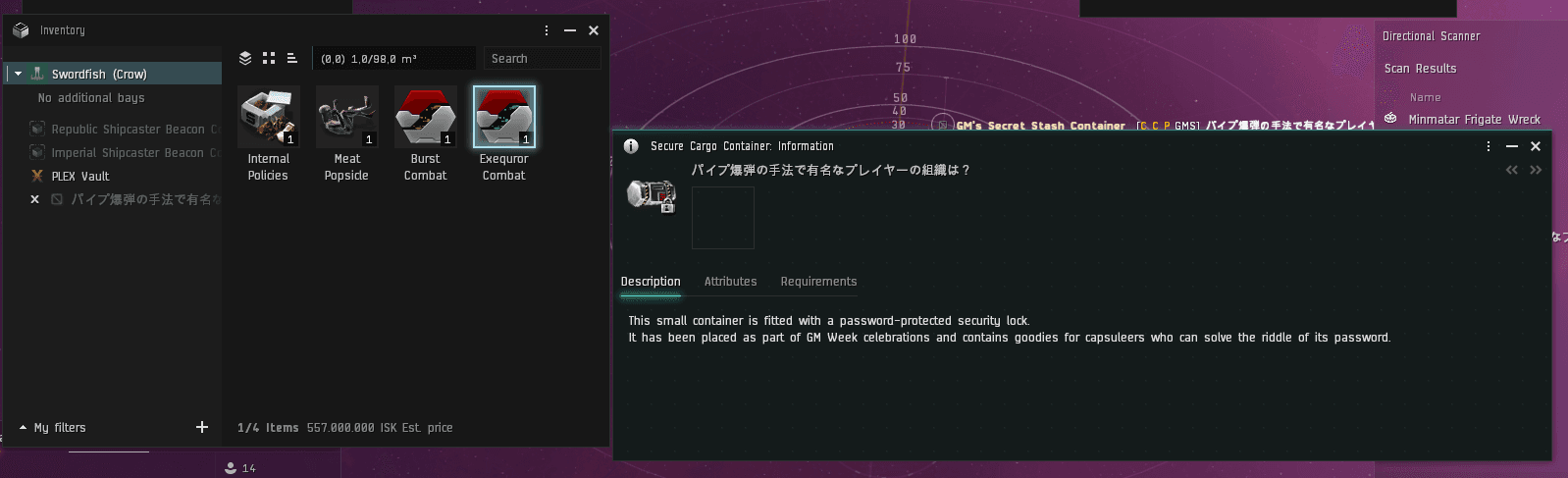The height and width of the screenshot is (478, 1568).
Task: Select the Exequror Combat item
Action: click(503, 134)
